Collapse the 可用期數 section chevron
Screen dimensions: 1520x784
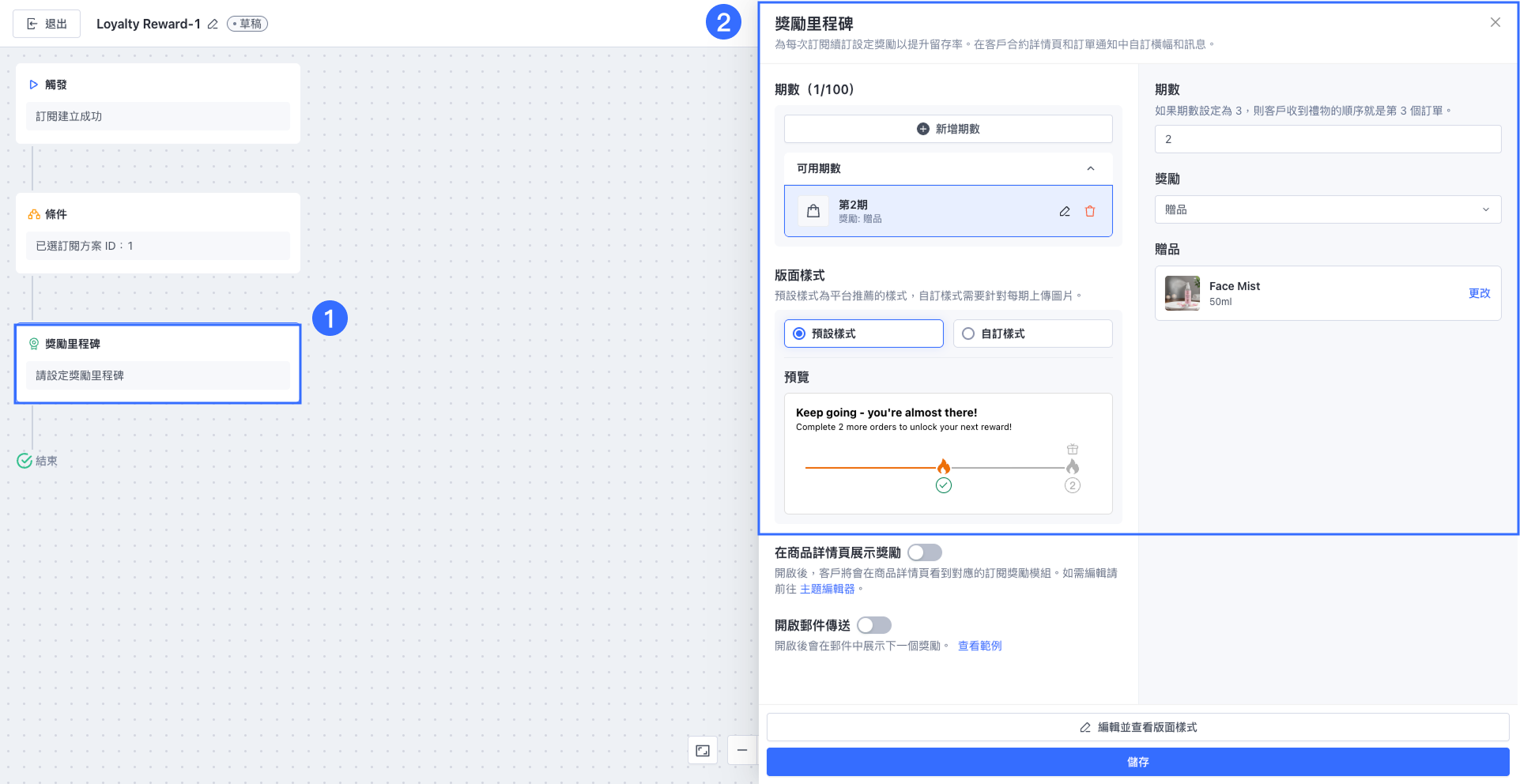coord(1091,168)
